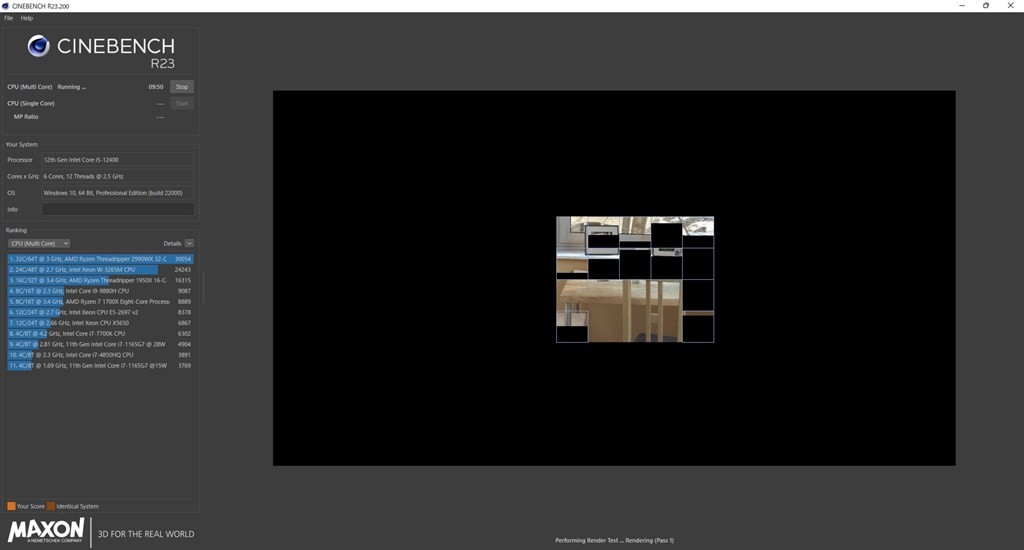
Task: Click the partially rendered image in the viewport
Action: tap(635, 280)
